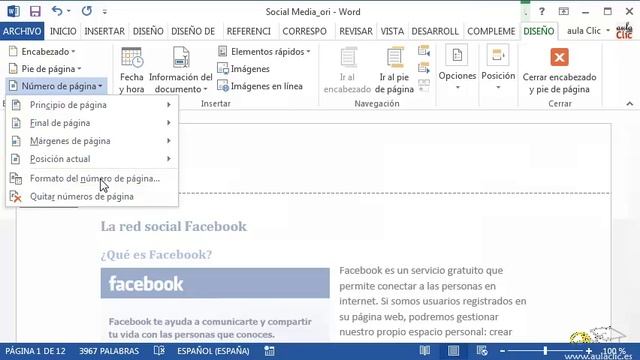640x360 pixels.
Task: Collapse the Número de página dropdown
Action: (x=57, y=86)
